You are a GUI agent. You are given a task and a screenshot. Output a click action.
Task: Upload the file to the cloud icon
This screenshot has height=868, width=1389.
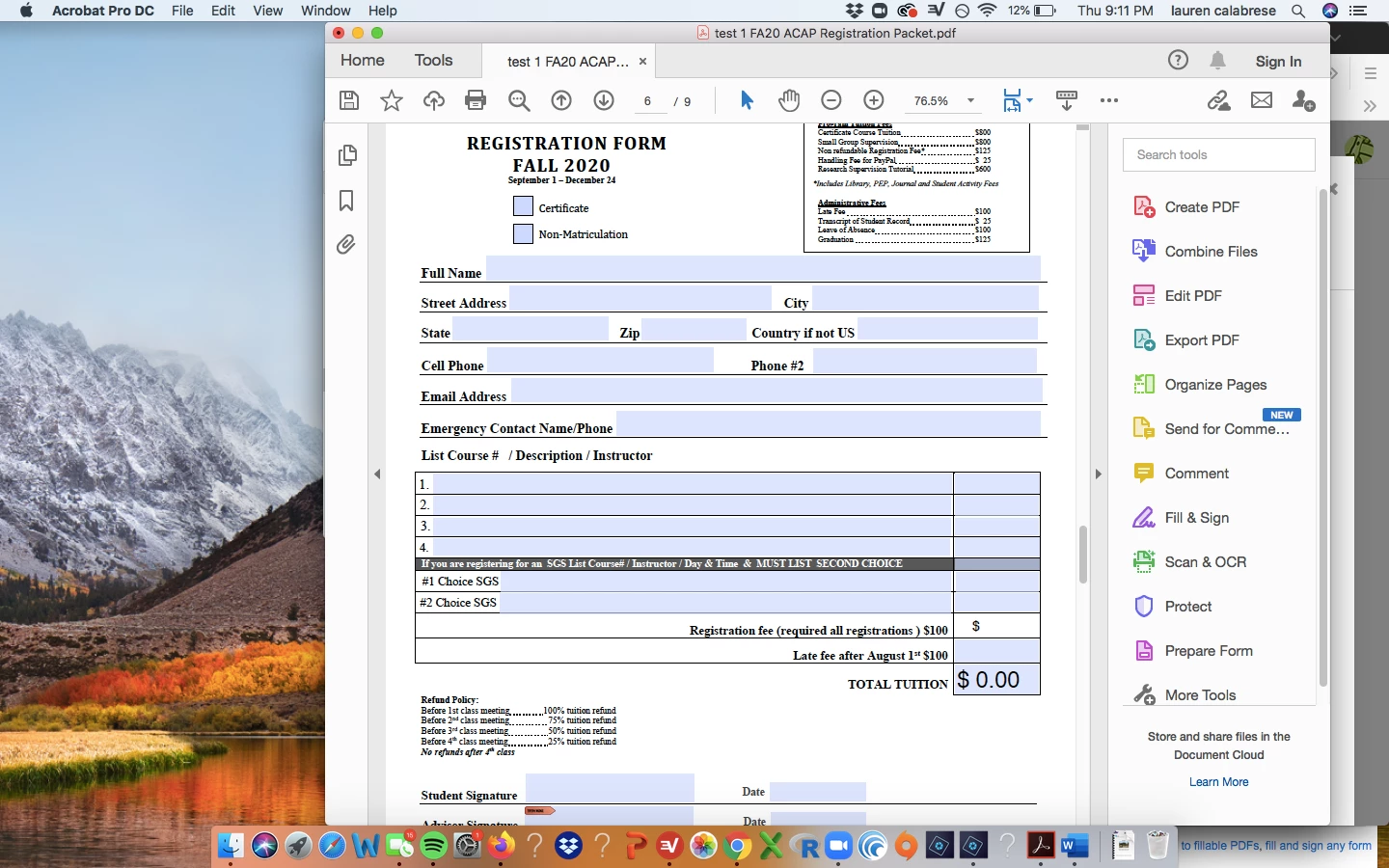(434, 100)
